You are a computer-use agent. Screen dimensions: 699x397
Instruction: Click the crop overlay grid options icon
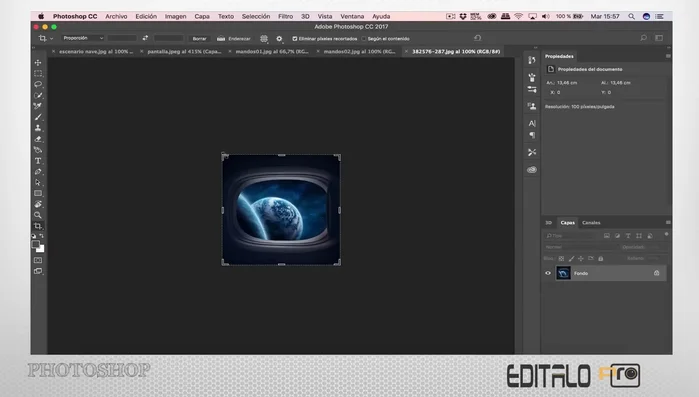pos(264,39)
